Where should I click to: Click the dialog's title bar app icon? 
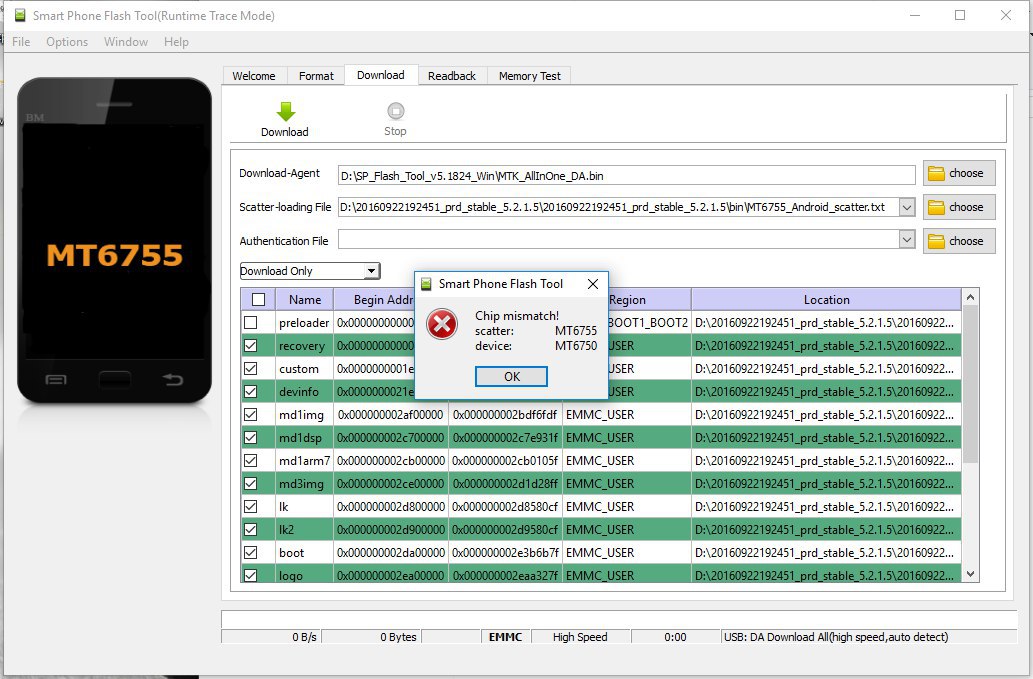(x=426, y=284)
